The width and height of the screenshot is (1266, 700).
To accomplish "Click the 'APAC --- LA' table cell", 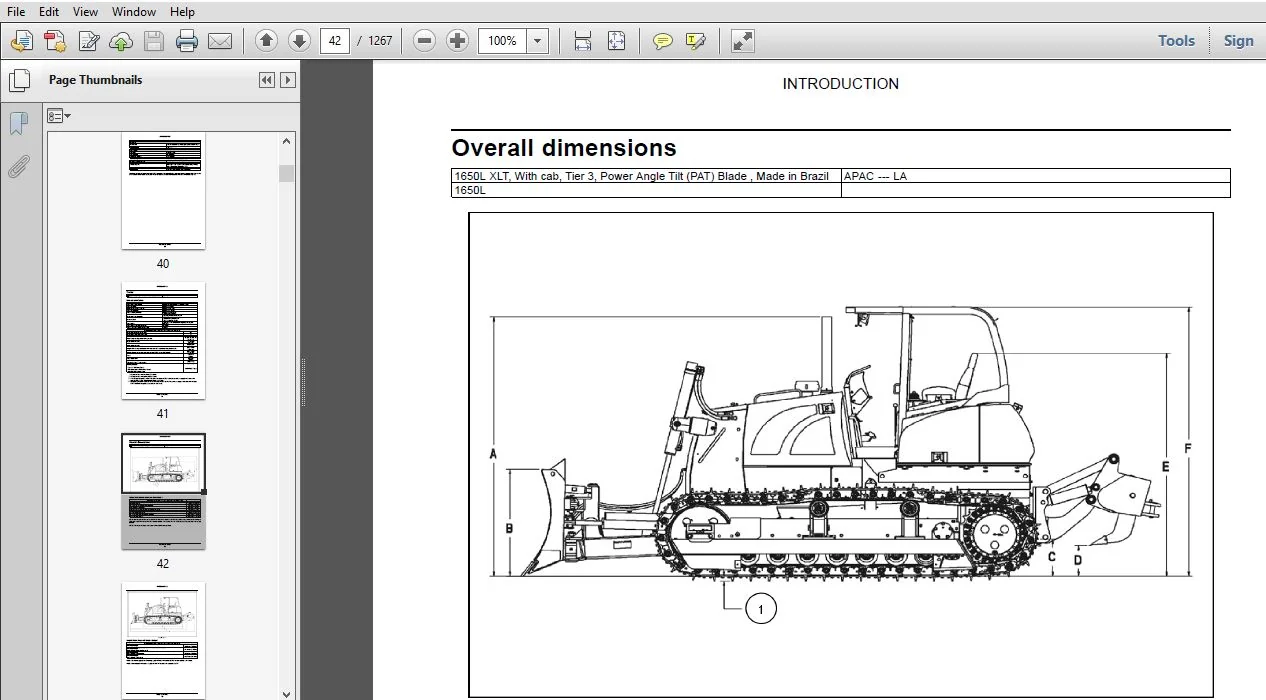I will click(x=1036, y=176).
